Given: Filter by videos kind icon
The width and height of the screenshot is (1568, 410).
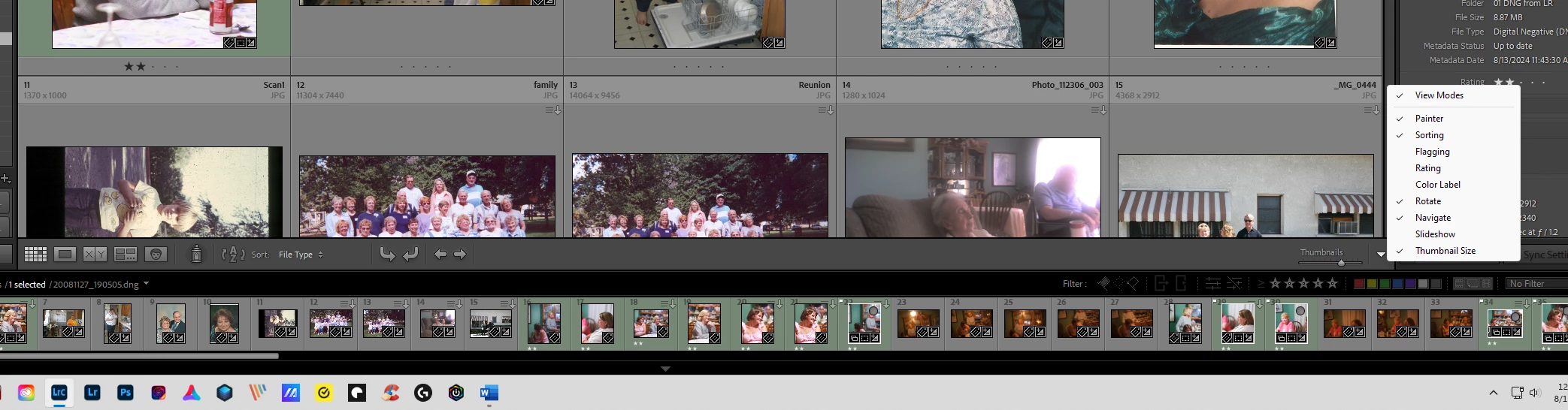Looking at the screenshot, I should pos(1485,284).
